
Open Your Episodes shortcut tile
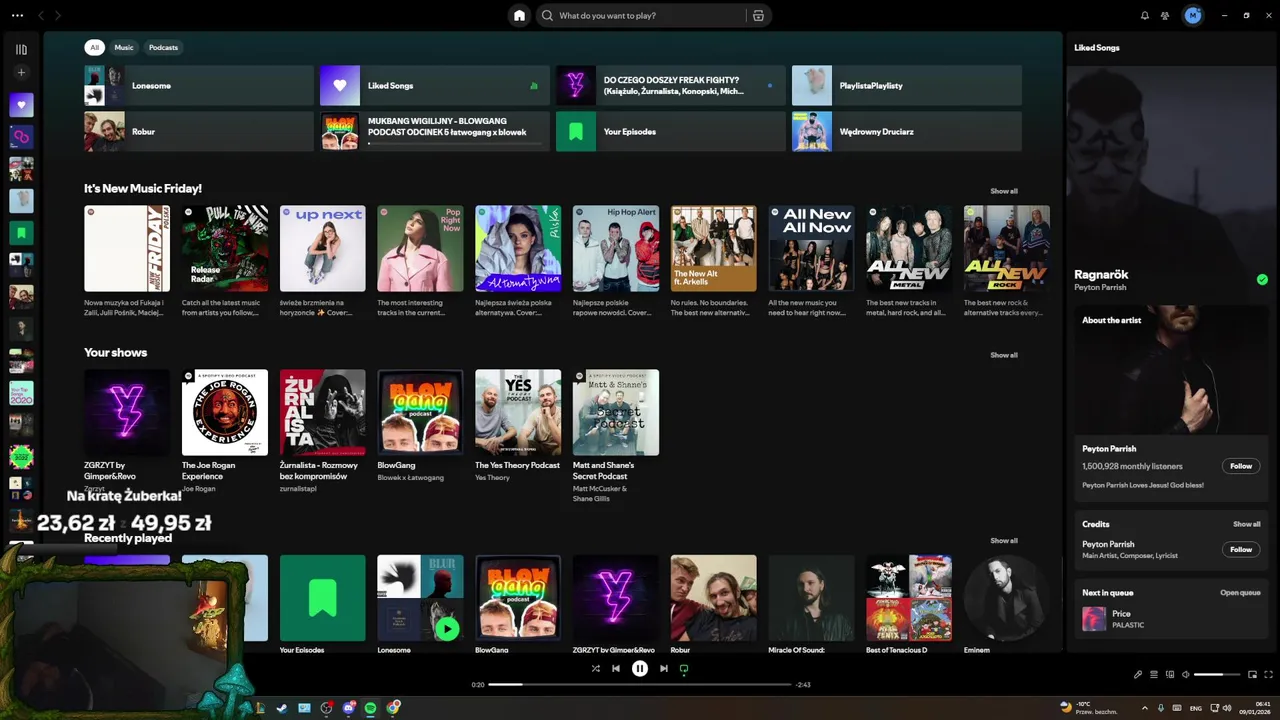click(x=671, y=131)
